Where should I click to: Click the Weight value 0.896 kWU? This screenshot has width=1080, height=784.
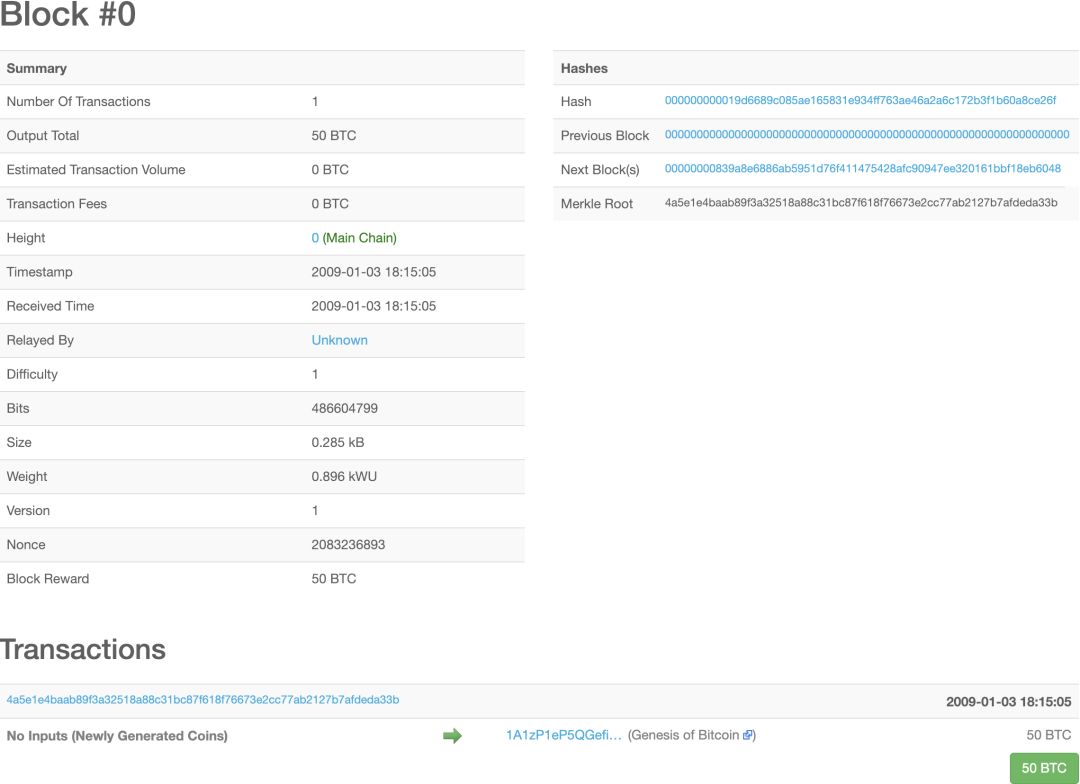(344, 477)
